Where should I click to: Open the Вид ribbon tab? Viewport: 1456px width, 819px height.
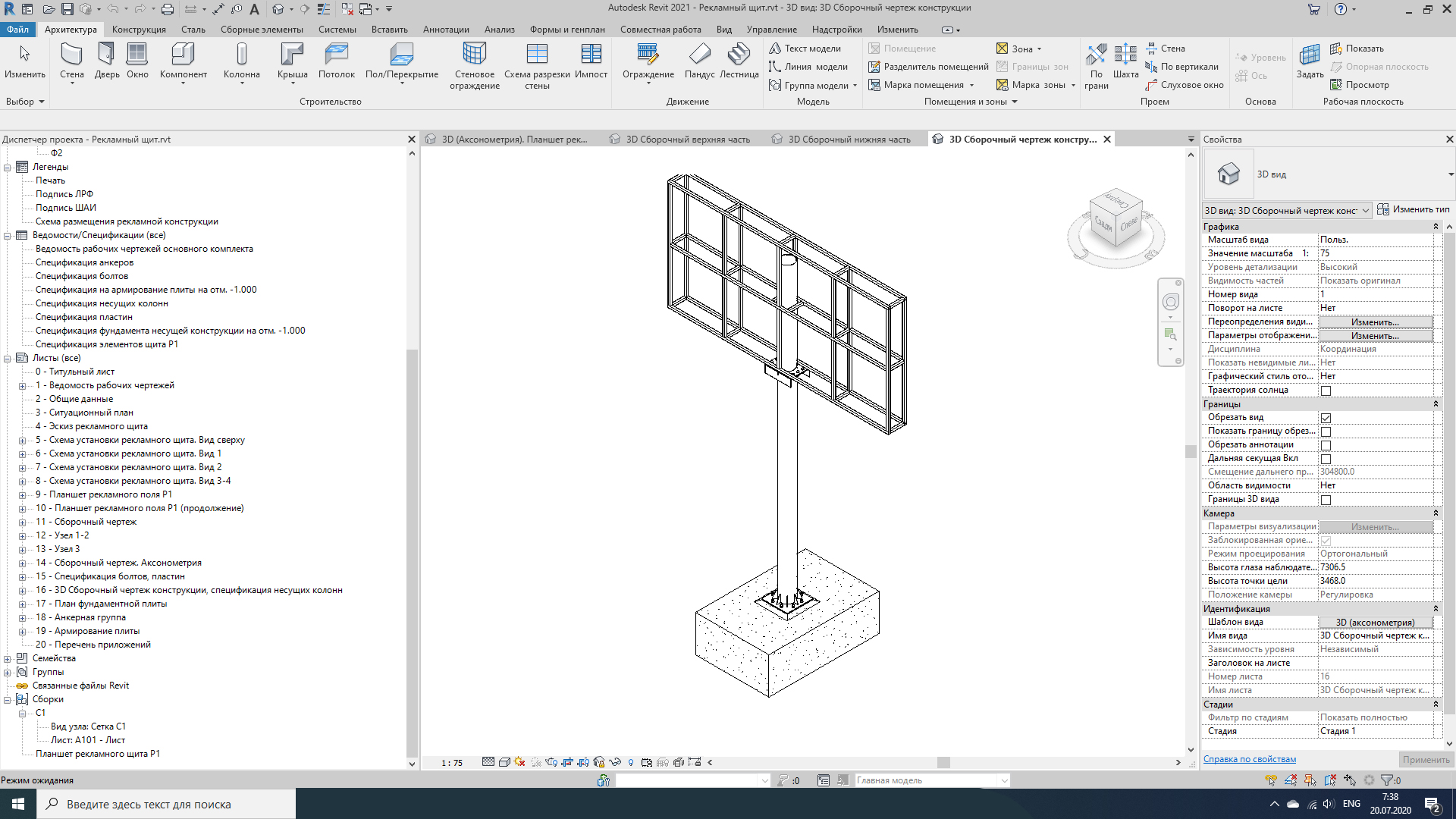(x=724, y=30)
